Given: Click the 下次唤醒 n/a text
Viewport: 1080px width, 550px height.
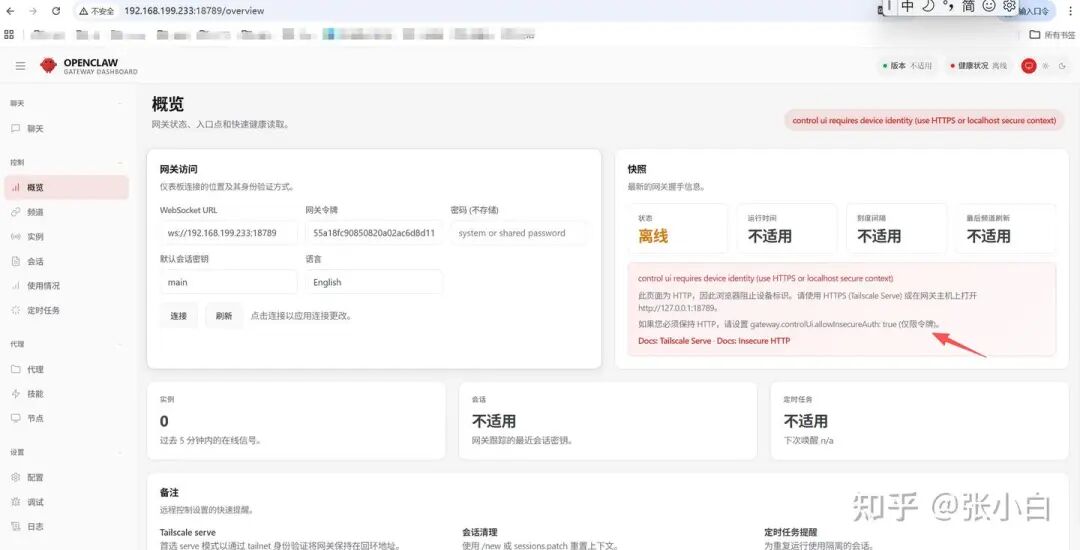Looking at the screenshot, I should pos(809,441).
